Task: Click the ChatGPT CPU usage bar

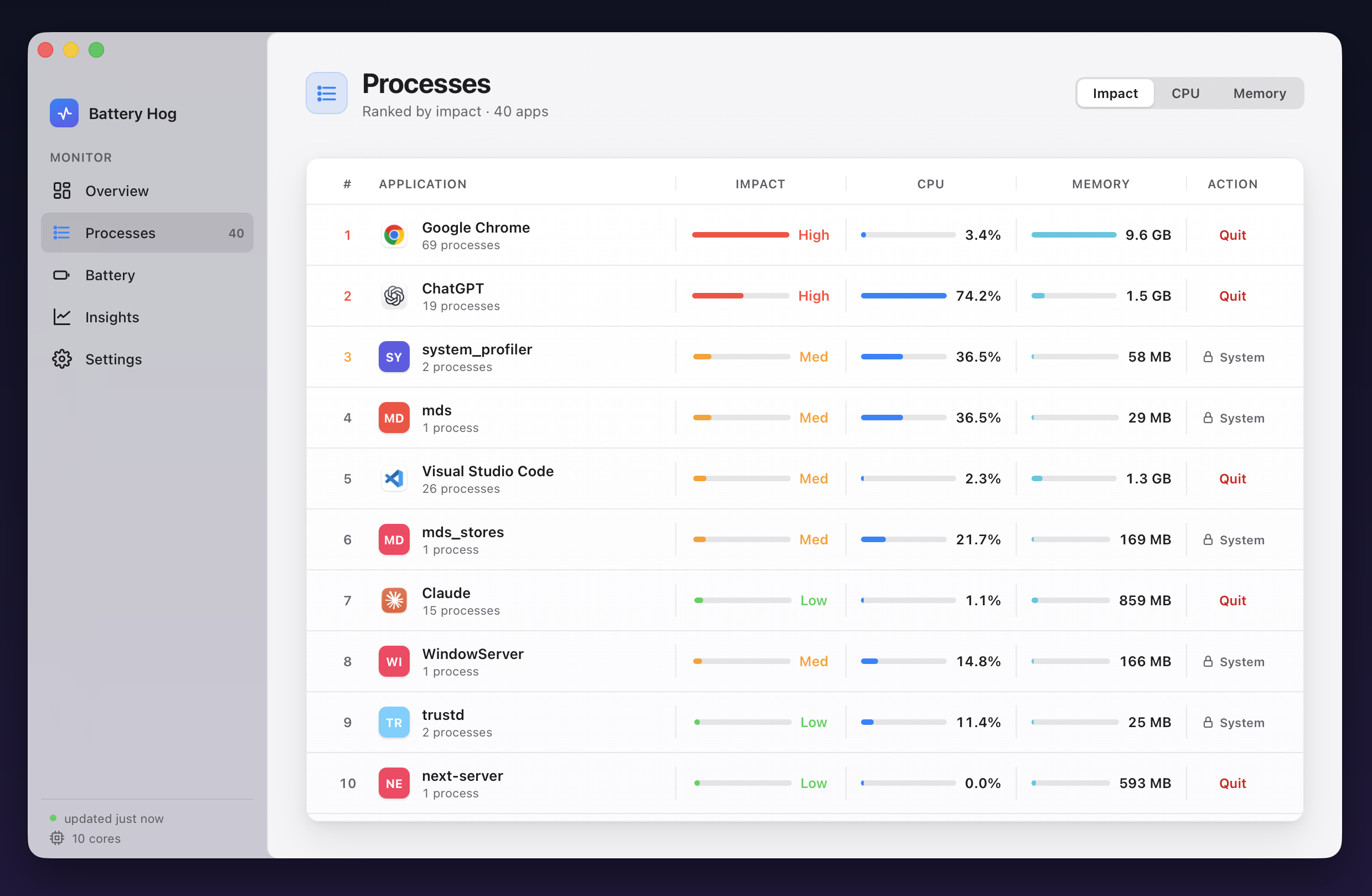Action: (x=904, y=296)
